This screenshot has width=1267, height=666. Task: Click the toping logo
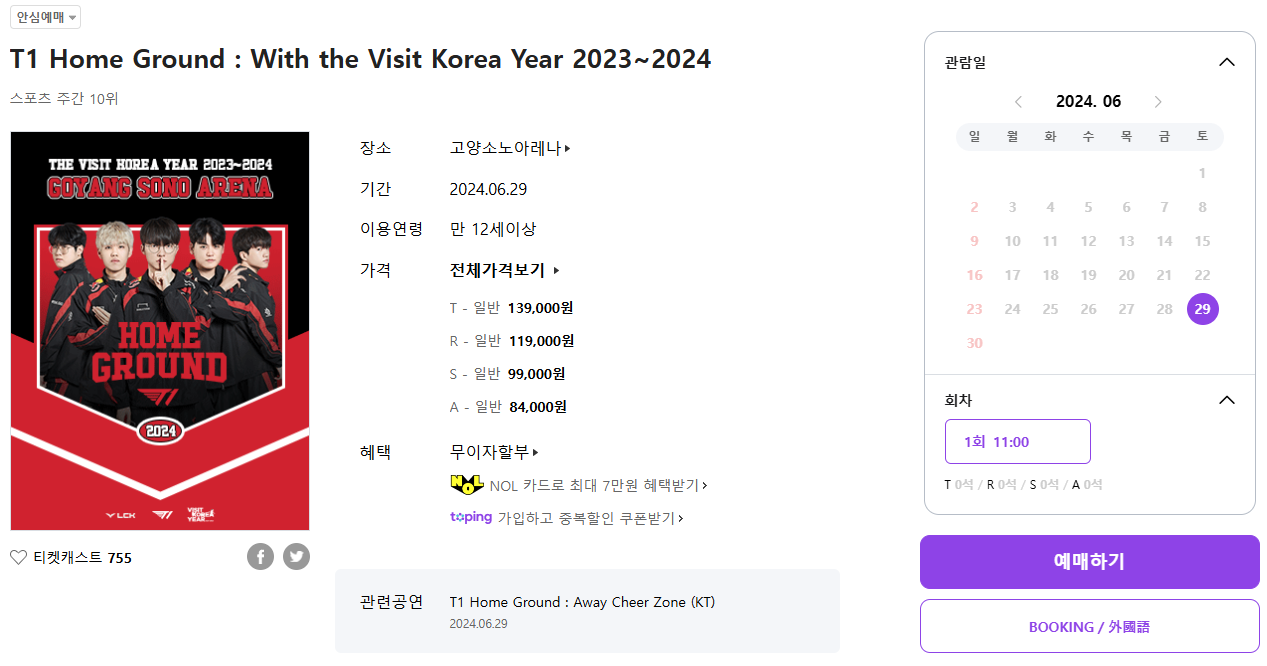point(471,517)
